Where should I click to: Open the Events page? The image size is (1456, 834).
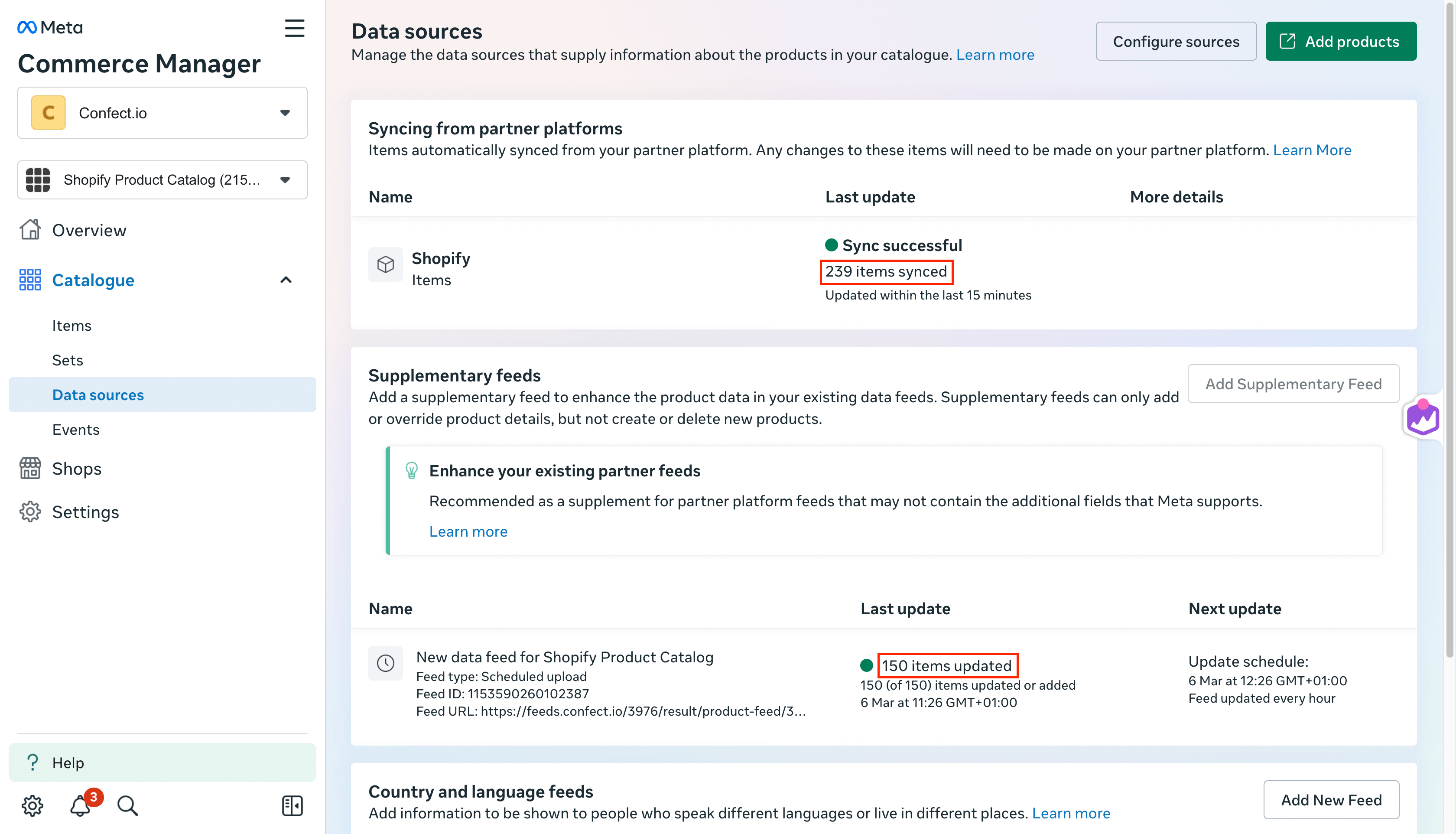[75, 430]
